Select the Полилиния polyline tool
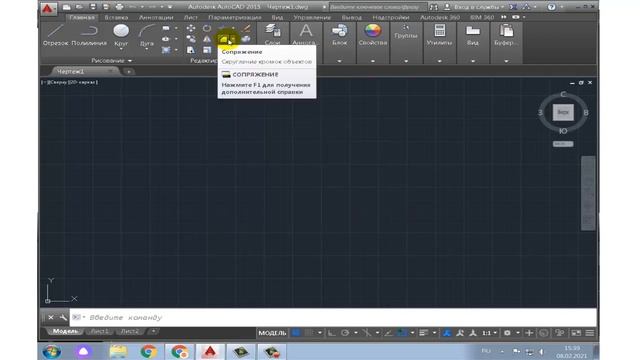Image resolution: width=640 pixels, height=360 pixels. (x=89, y=35)
